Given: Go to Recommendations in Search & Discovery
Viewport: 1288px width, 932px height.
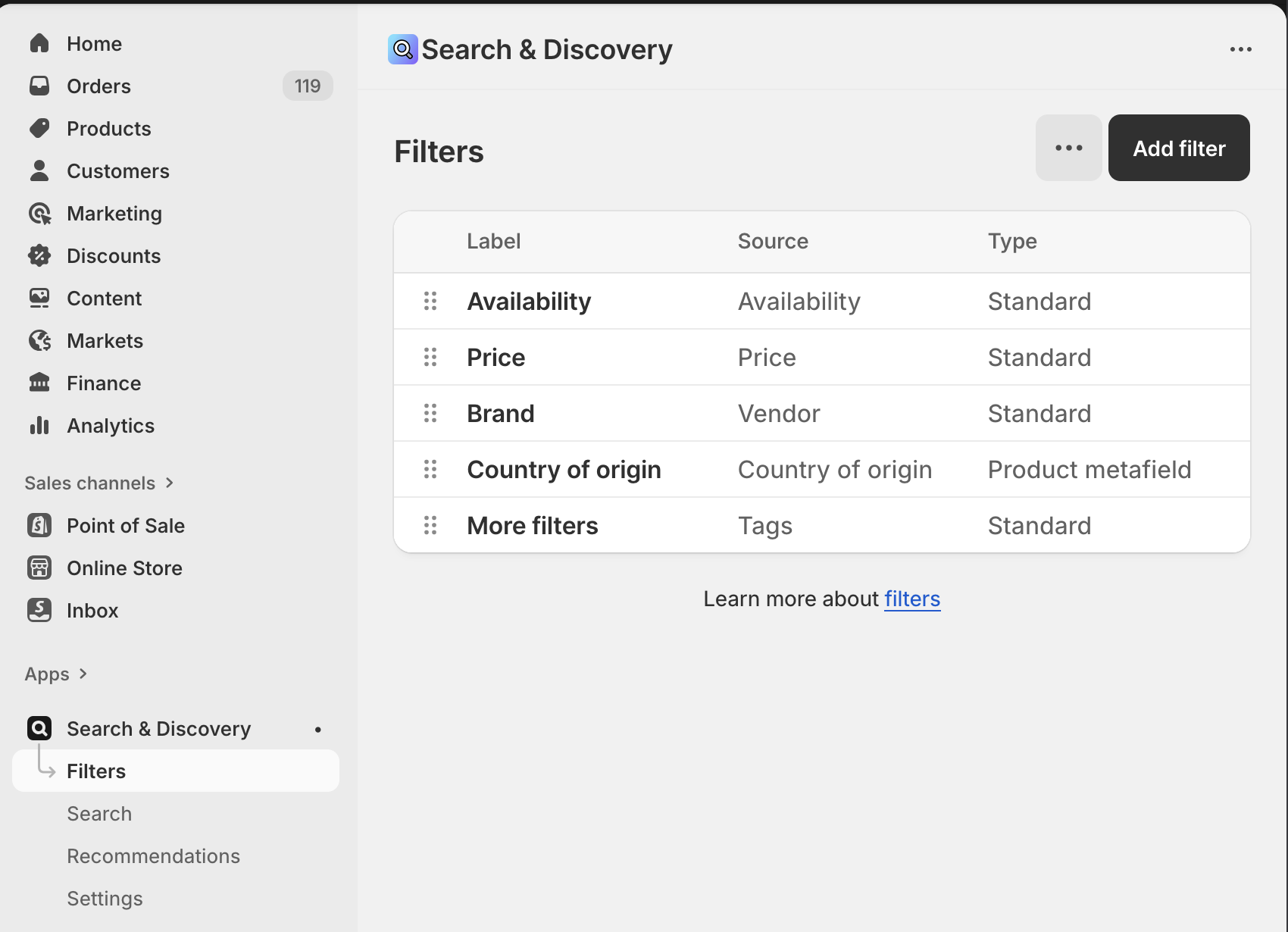Looking at the screenshot, I should point(153,856).
